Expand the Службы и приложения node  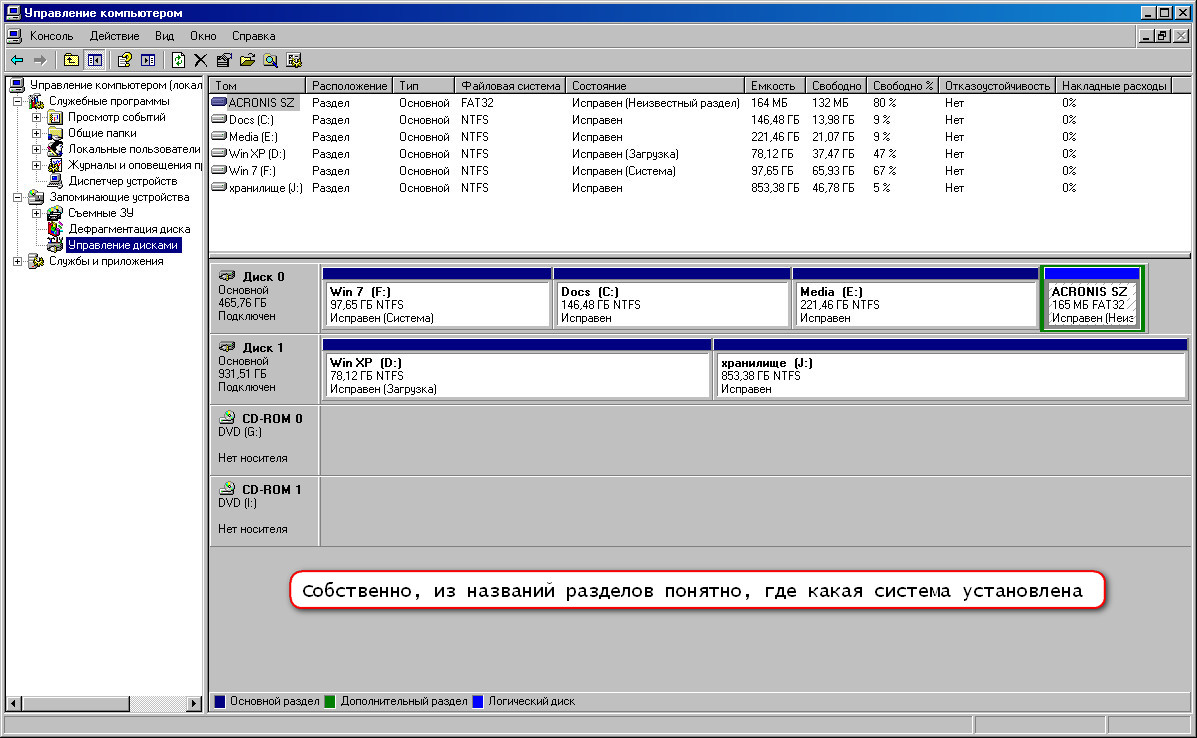coord(17,261)
